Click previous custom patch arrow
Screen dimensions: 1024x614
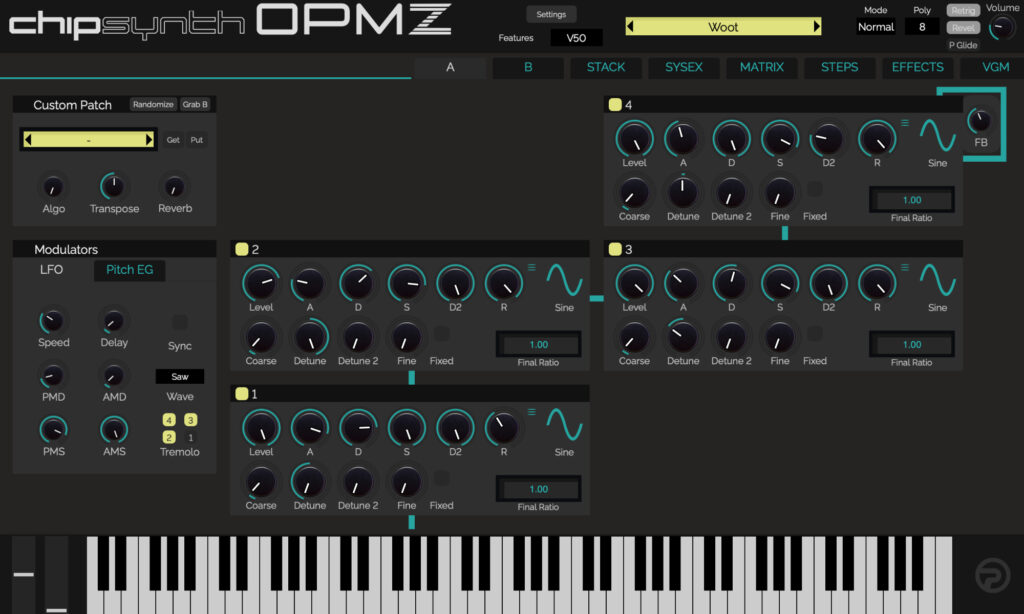pyautogui.click(x=28, y=139)
